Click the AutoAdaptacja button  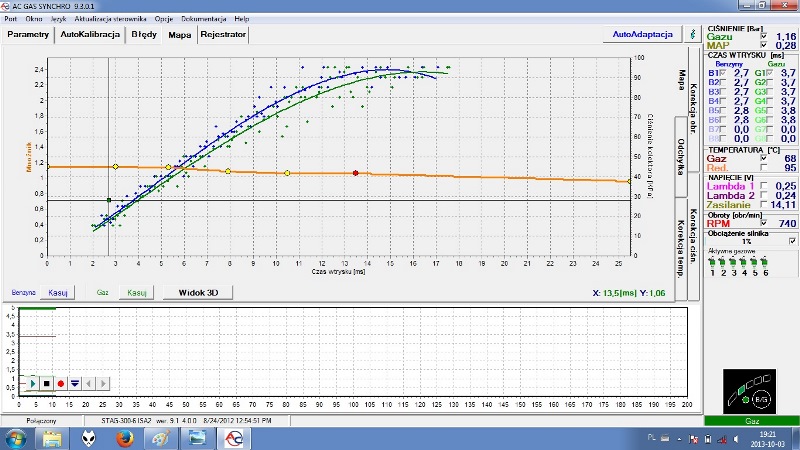point(642,34)
